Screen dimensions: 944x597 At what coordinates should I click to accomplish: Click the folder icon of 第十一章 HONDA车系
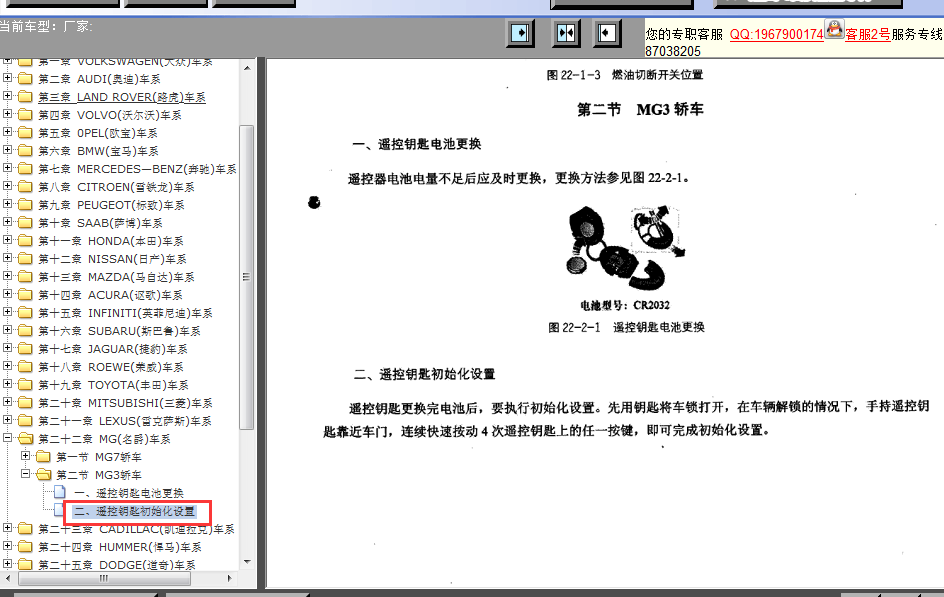click(25, 241)
